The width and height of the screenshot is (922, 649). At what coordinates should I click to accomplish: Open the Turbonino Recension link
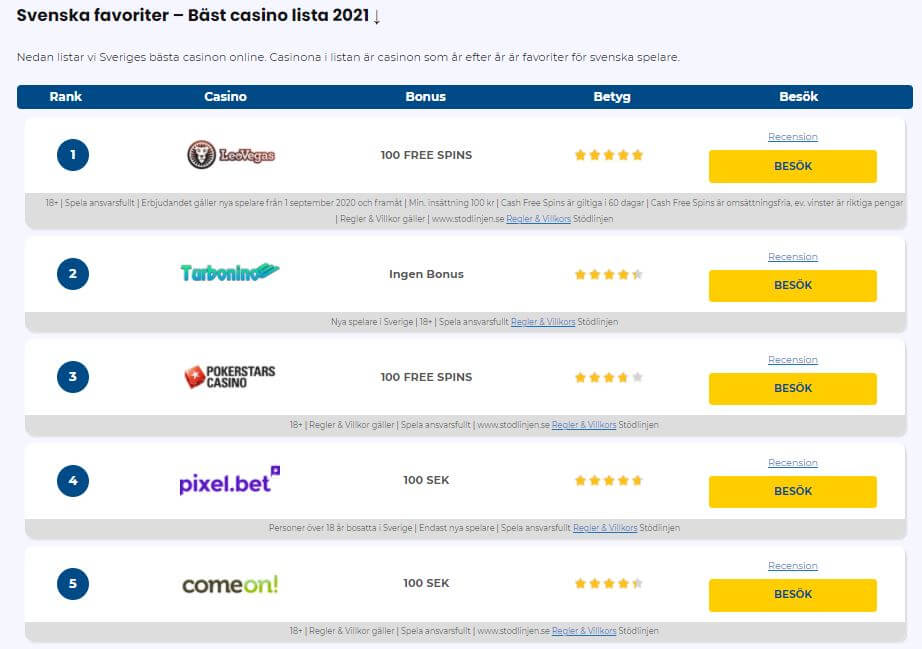click(x=792, y=257)
